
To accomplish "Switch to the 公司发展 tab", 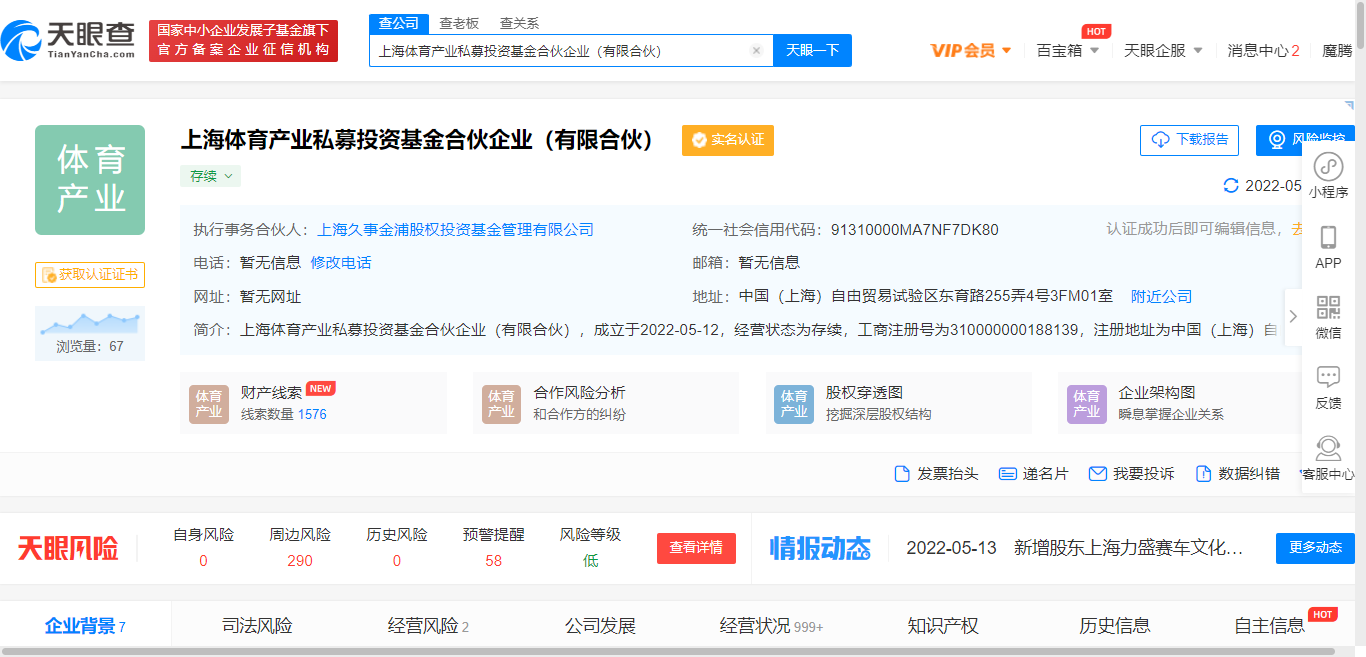I will pyautogui.click(x=600, y=626).
